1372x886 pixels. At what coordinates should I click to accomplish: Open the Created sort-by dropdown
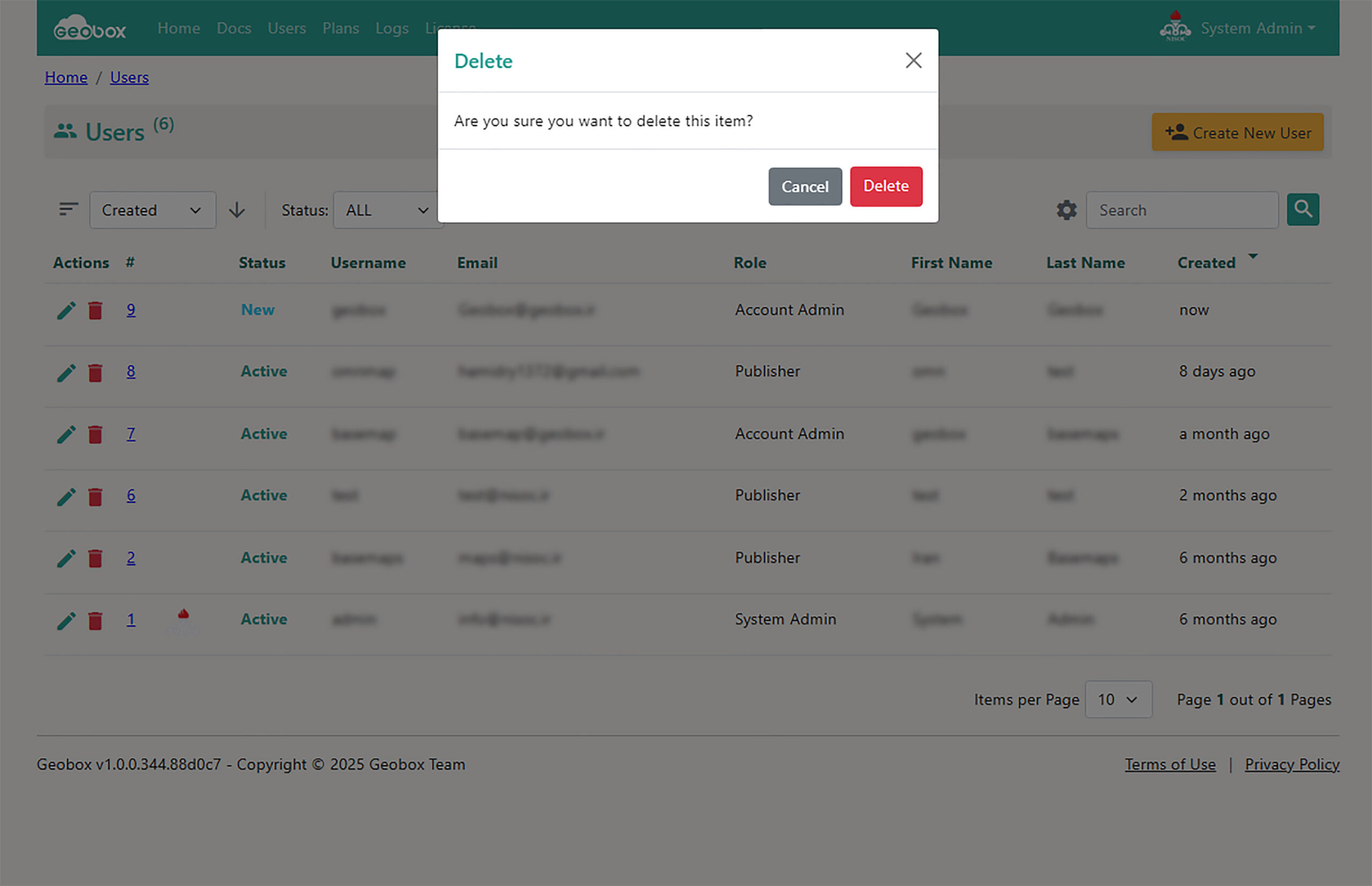coord(152,210)
